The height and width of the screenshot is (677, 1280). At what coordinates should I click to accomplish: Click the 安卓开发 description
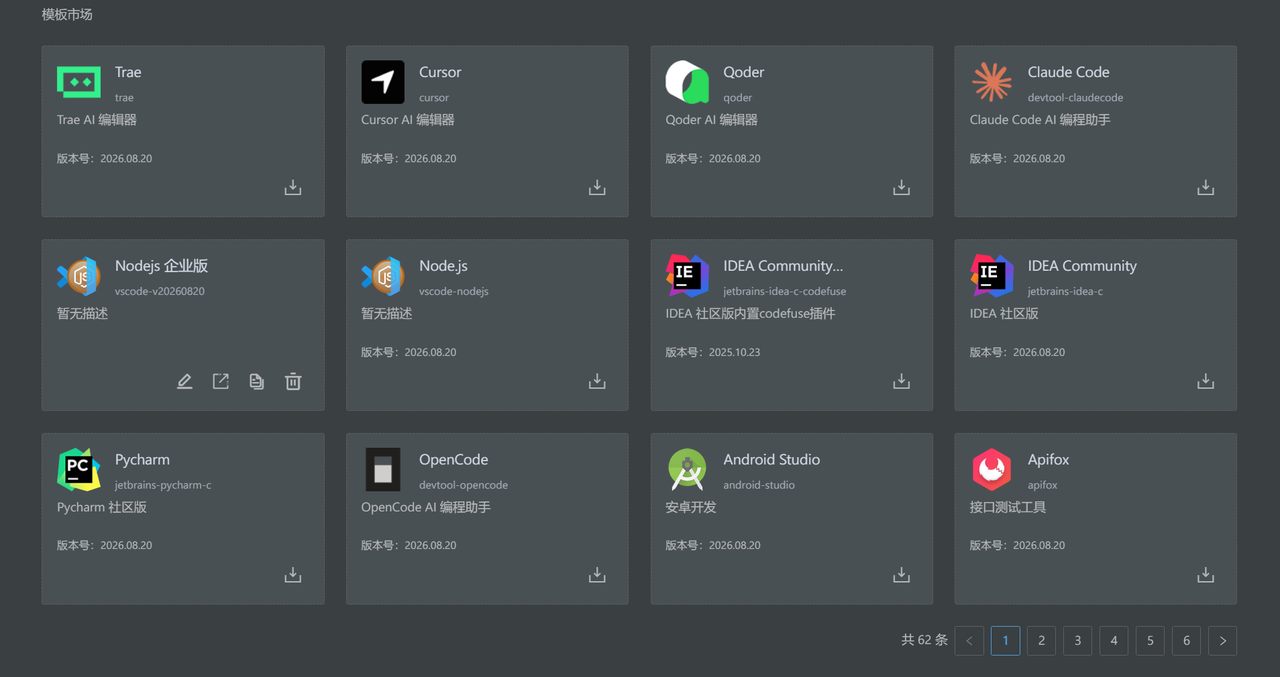tap(691, 507)
